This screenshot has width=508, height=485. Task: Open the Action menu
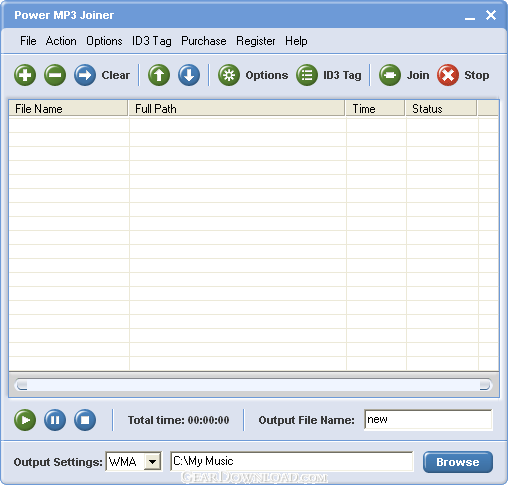click(x=61, y=41)
